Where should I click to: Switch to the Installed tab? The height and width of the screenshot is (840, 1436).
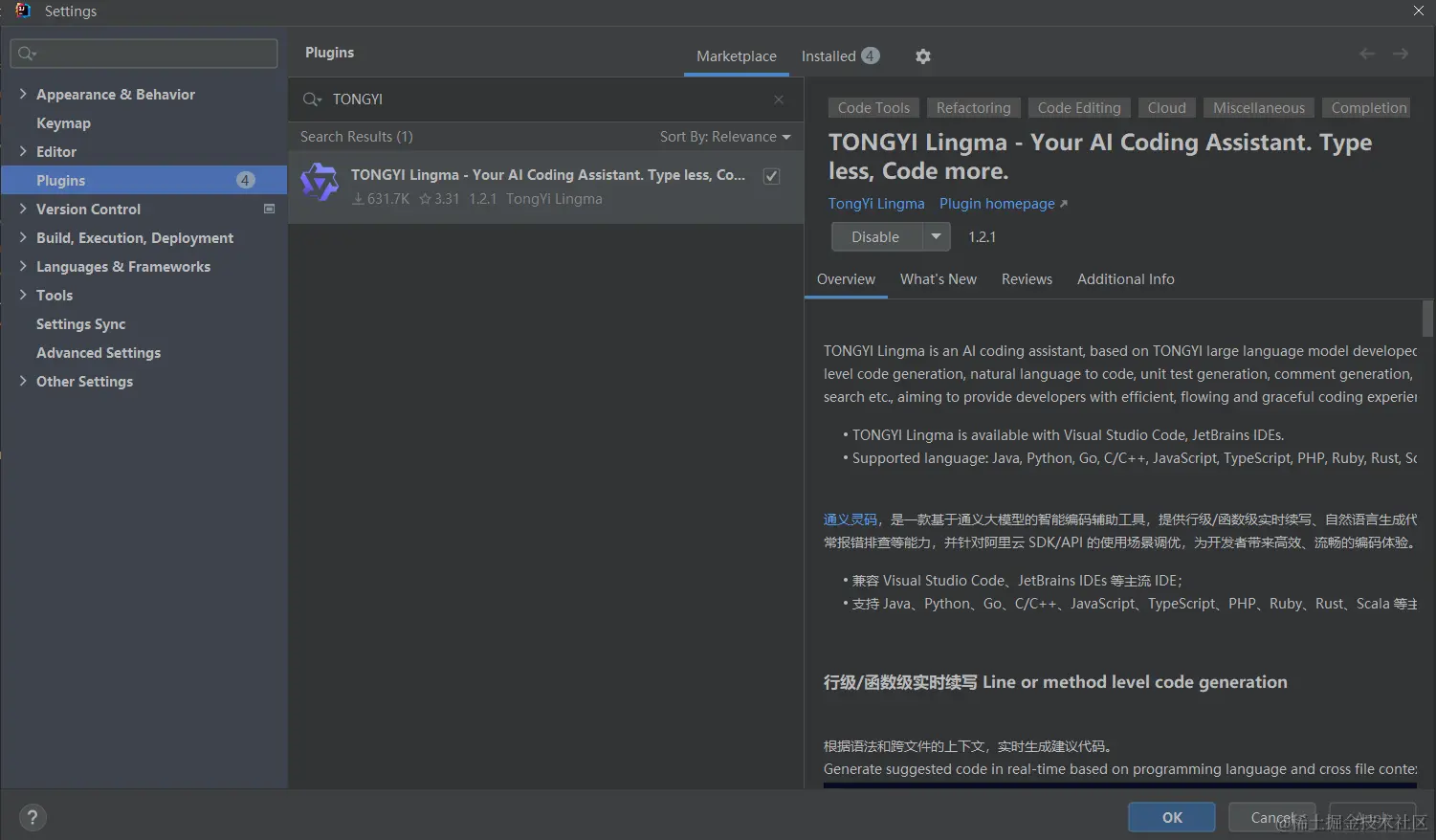839,56
